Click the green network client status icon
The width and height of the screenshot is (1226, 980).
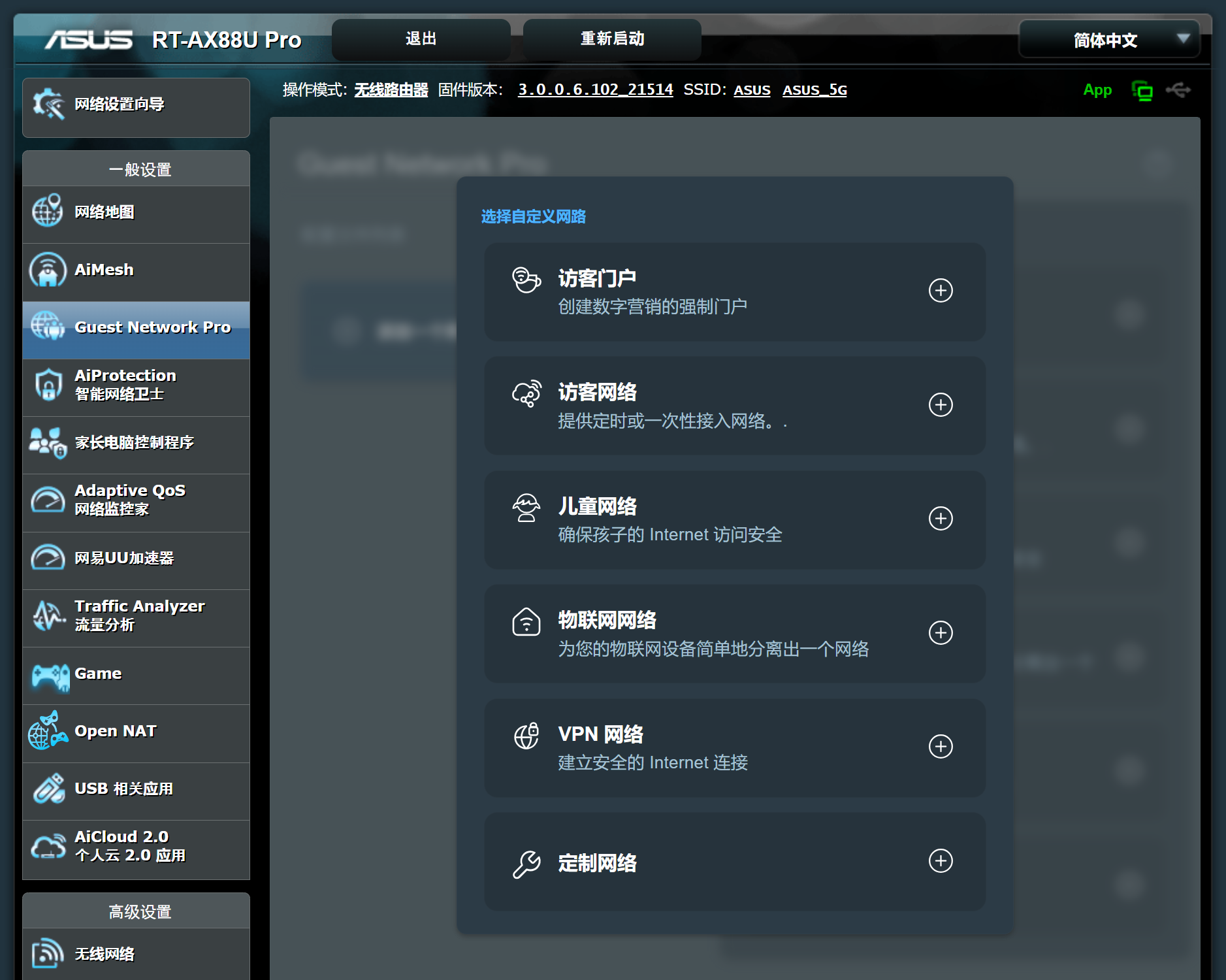1142,91
